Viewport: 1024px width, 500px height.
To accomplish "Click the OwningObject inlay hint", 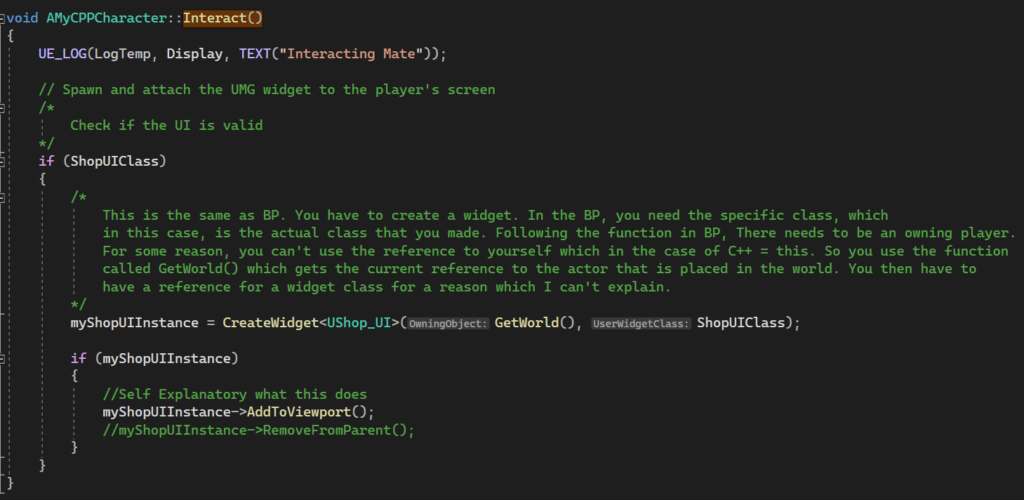I will point(447,323).
